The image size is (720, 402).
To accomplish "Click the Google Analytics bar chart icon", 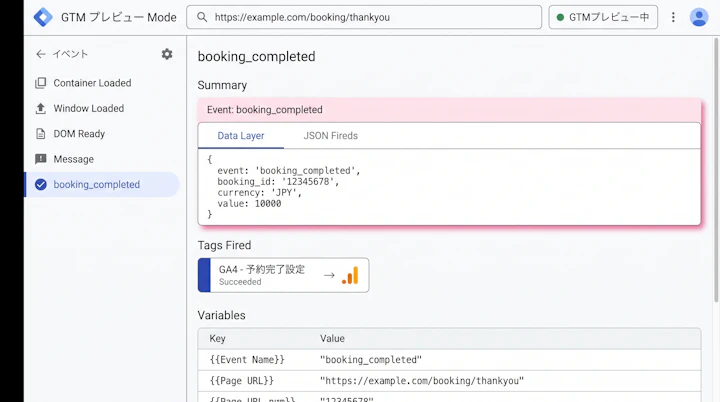I will pyautogui.click(x=350, y=276).
